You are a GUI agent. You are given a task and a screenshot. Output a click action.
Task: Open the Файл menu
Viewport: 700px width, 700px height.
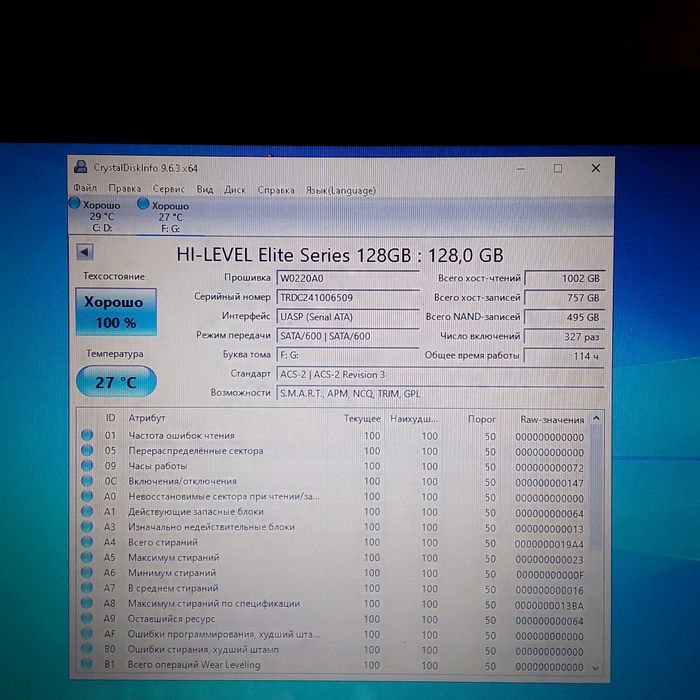click(85, 188)
